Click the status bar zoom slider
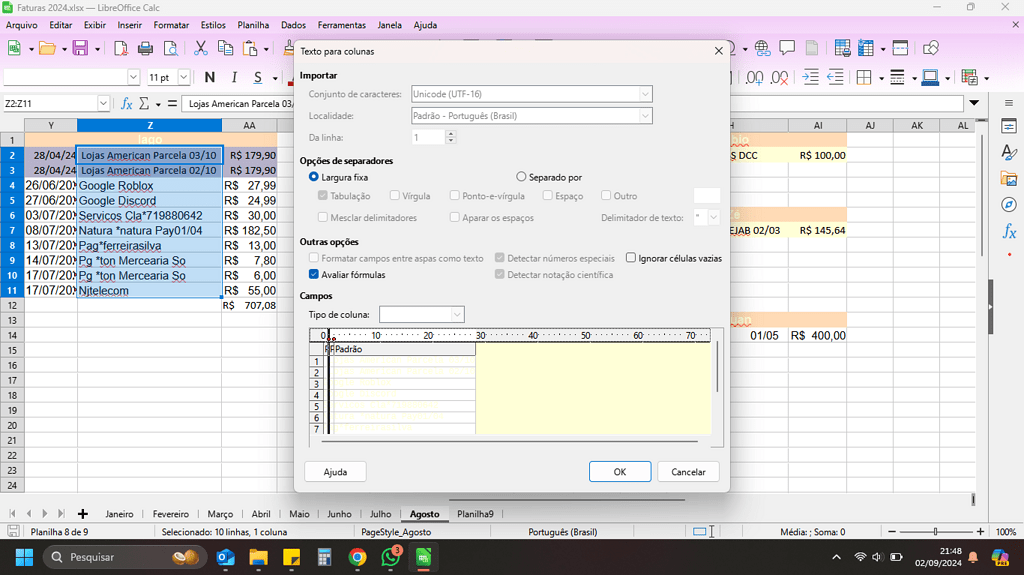1024x575 pixels. click(935, 532)
